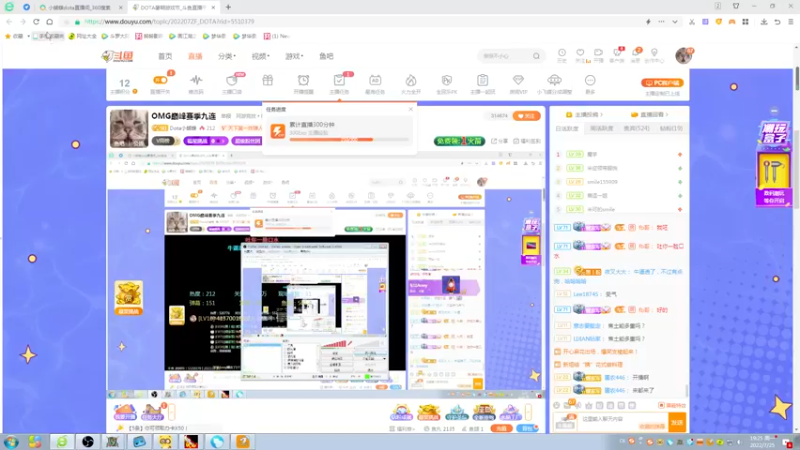Viewport: 800px width, 450px height.
Task: Click the site search input field
Action: tap(505, 56)
